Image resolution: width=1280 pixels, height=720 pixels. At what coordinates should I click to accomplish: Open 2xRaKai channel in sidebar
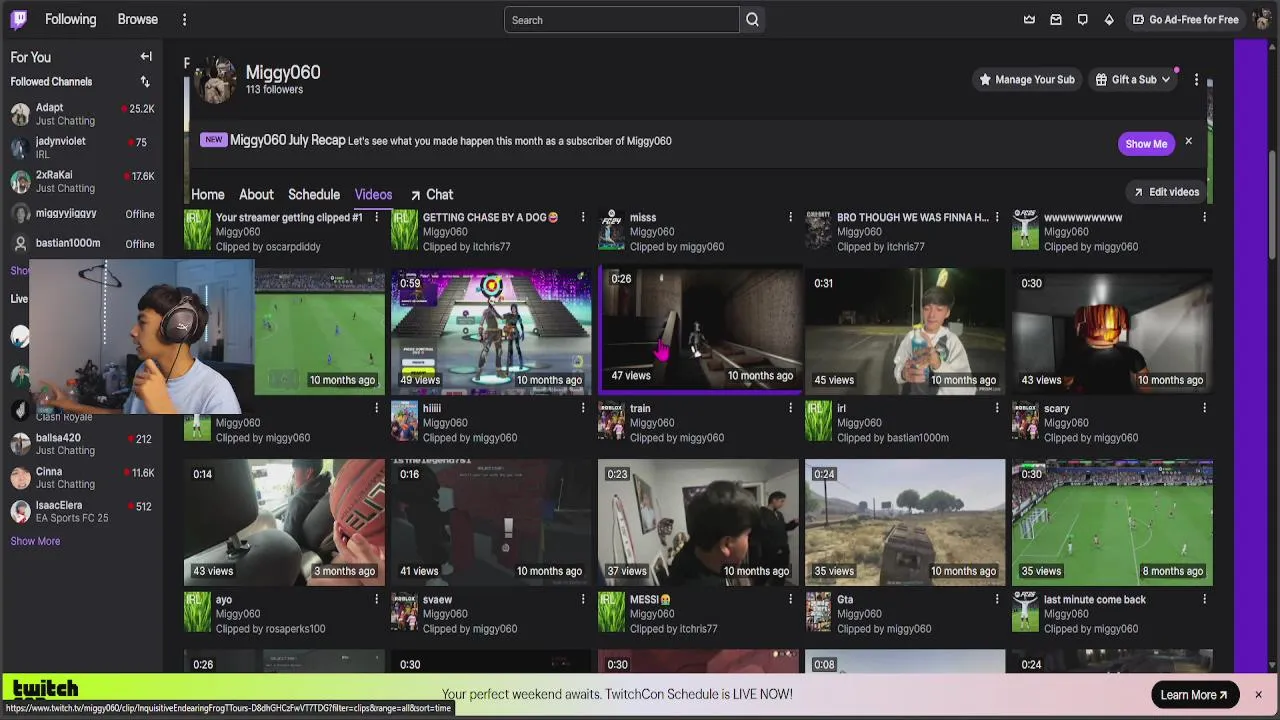[82, 181]
